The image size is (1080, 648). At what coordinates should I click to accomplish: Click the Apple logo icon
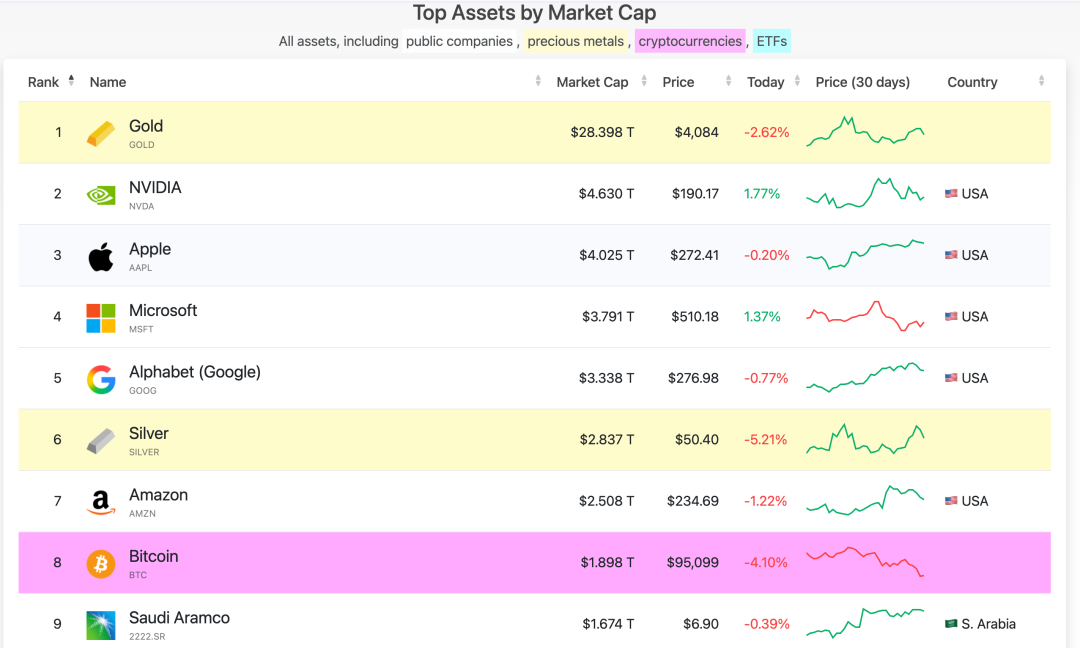[101, 257]
